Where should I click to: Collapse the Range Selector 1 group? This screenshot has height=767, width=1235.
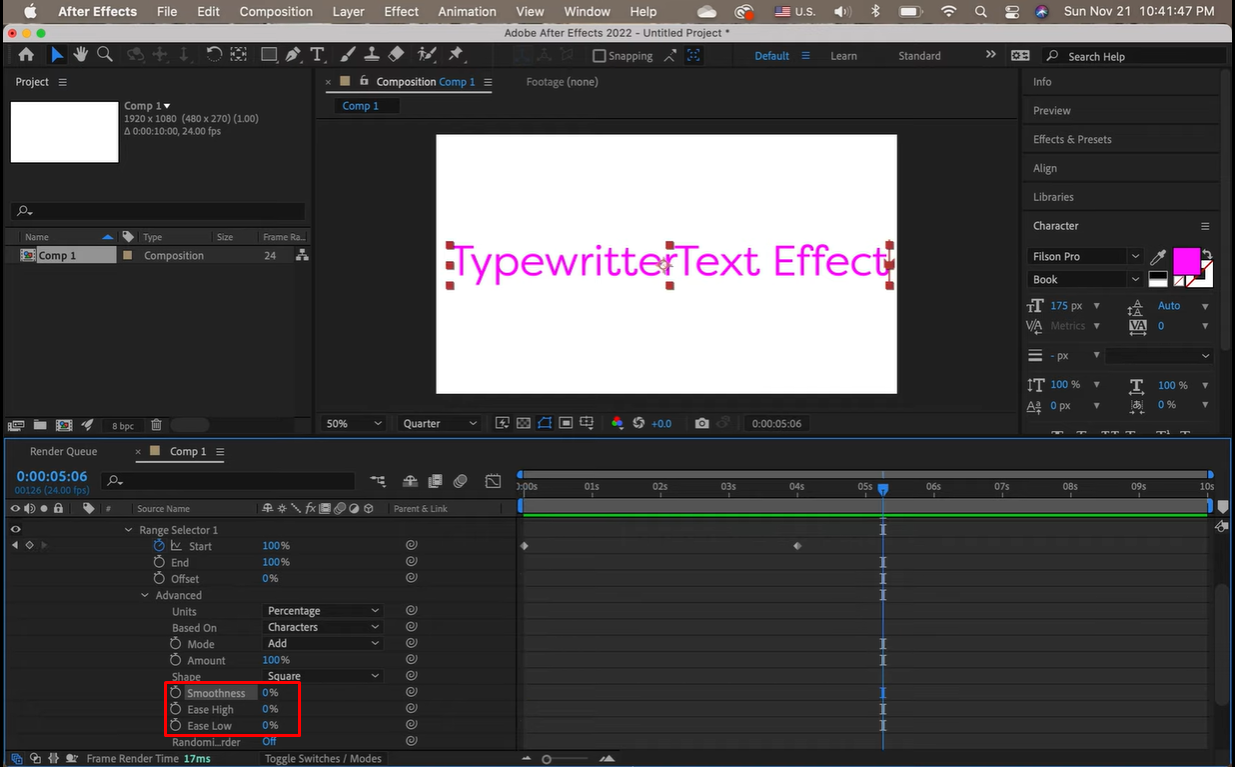point(129,529)
